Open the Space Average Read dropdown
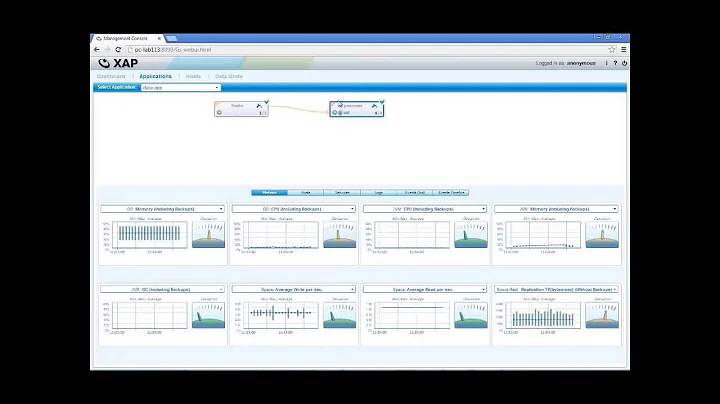Viewport: 720px width, 404px height. (425, 289)
